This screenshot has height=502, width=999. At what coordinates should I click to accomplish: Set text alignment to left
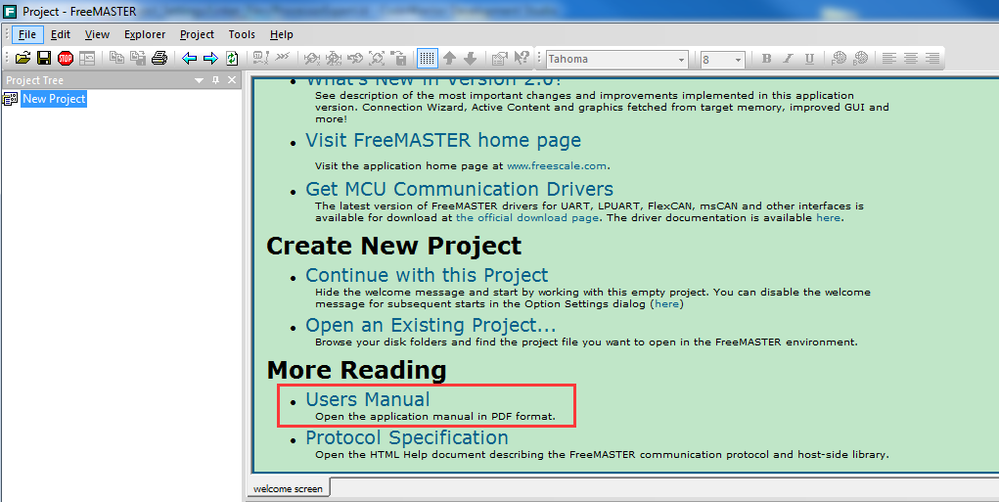pyautogui.click(x=889, y=59)
